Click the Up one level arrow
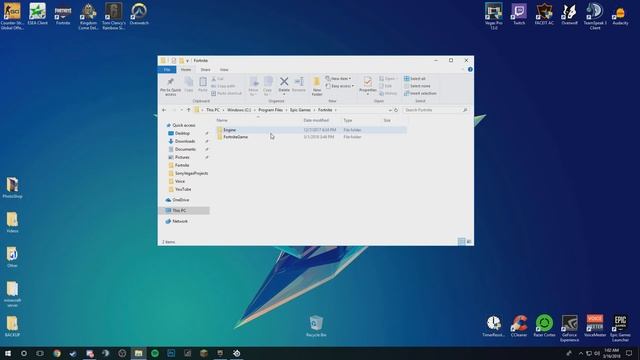The height and width of the screenshot is (360, 640). click(x=189, y=110)
